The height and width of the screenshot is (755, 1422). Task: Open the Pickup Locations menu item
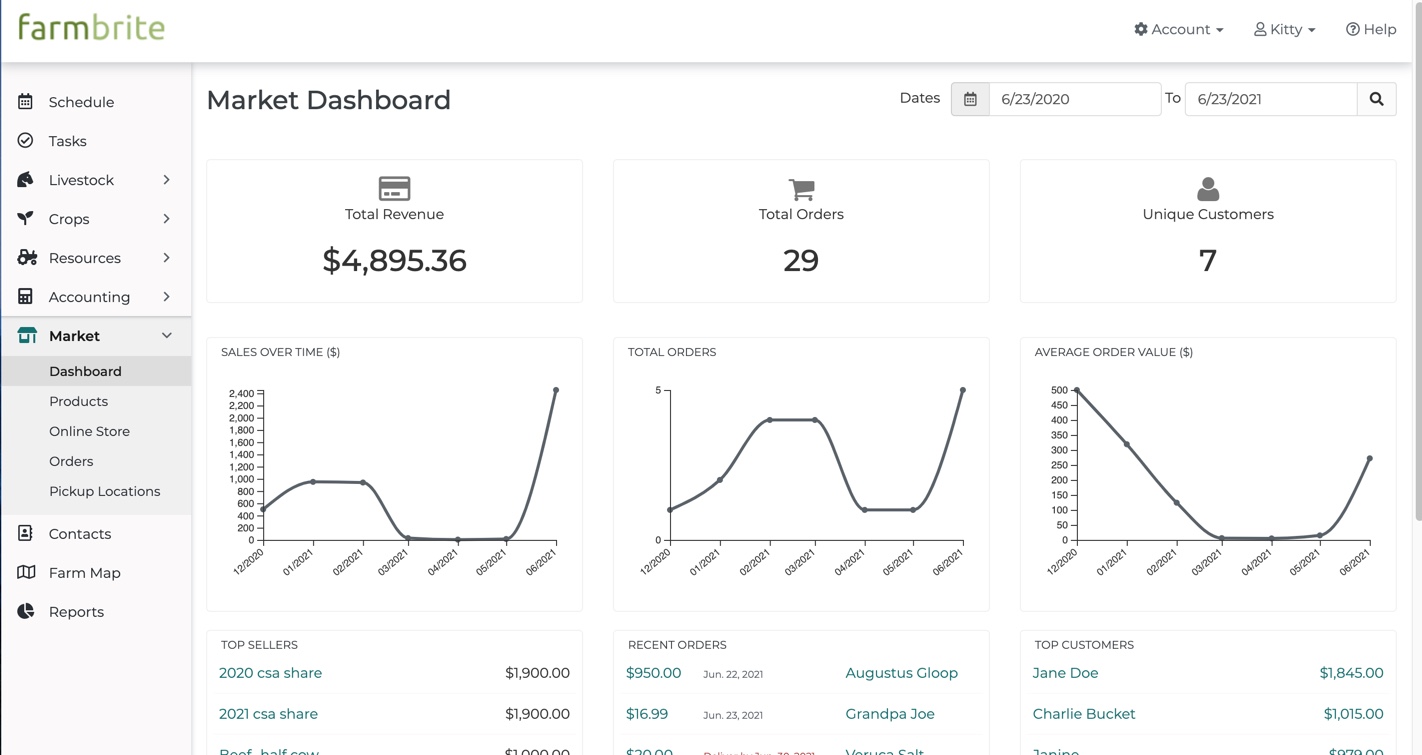[104, 491]
